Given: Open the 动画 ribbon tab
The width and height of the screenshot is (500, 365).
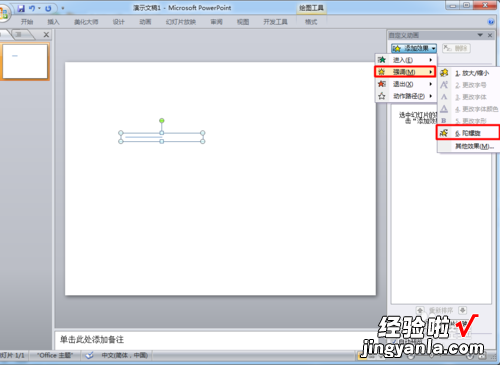Looking at the screenshot, I should (x=145, y=22).
